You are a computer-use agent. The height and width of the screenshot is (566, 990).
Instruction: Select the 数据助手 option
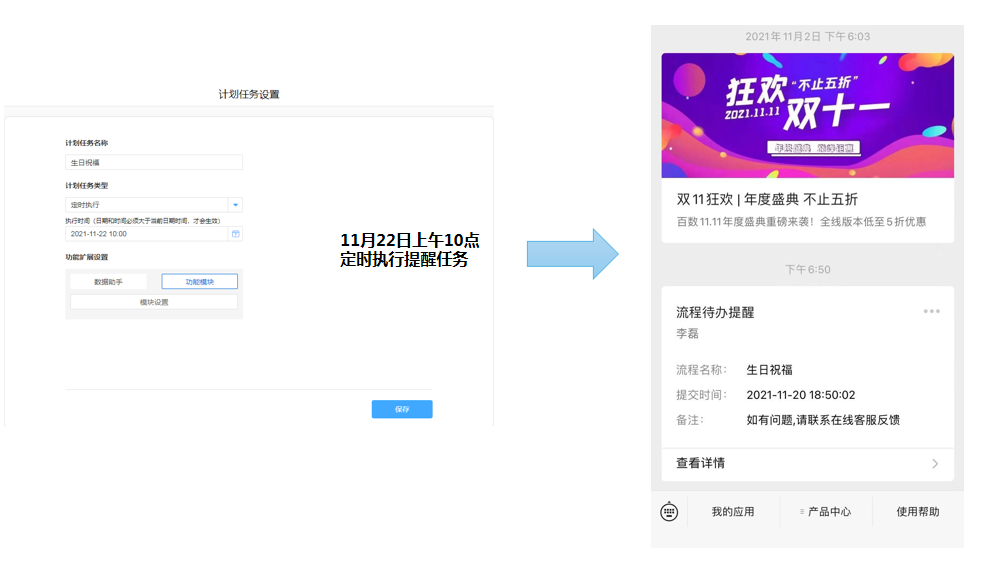coord(108,282)
